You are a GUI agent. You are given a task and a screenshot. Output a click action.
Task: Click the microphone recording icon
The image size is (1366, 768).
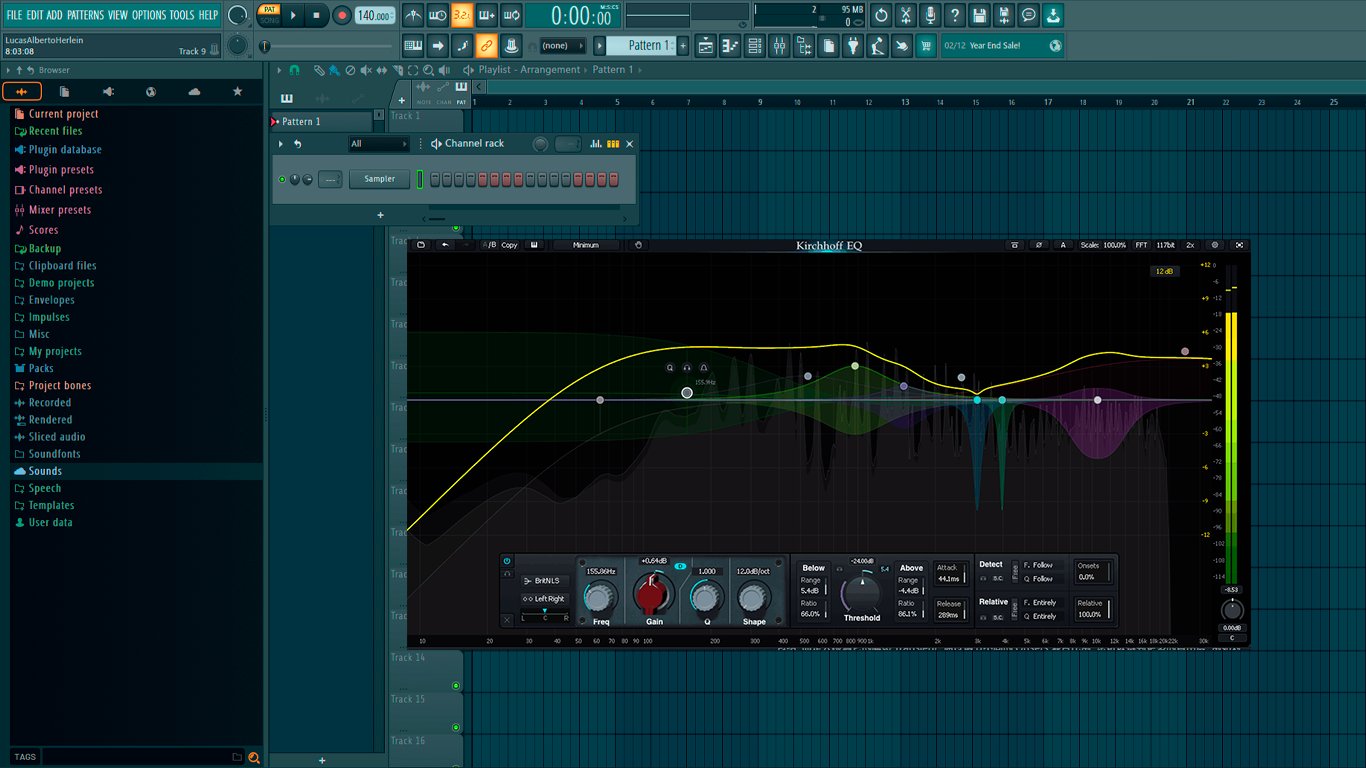point(930,15)
